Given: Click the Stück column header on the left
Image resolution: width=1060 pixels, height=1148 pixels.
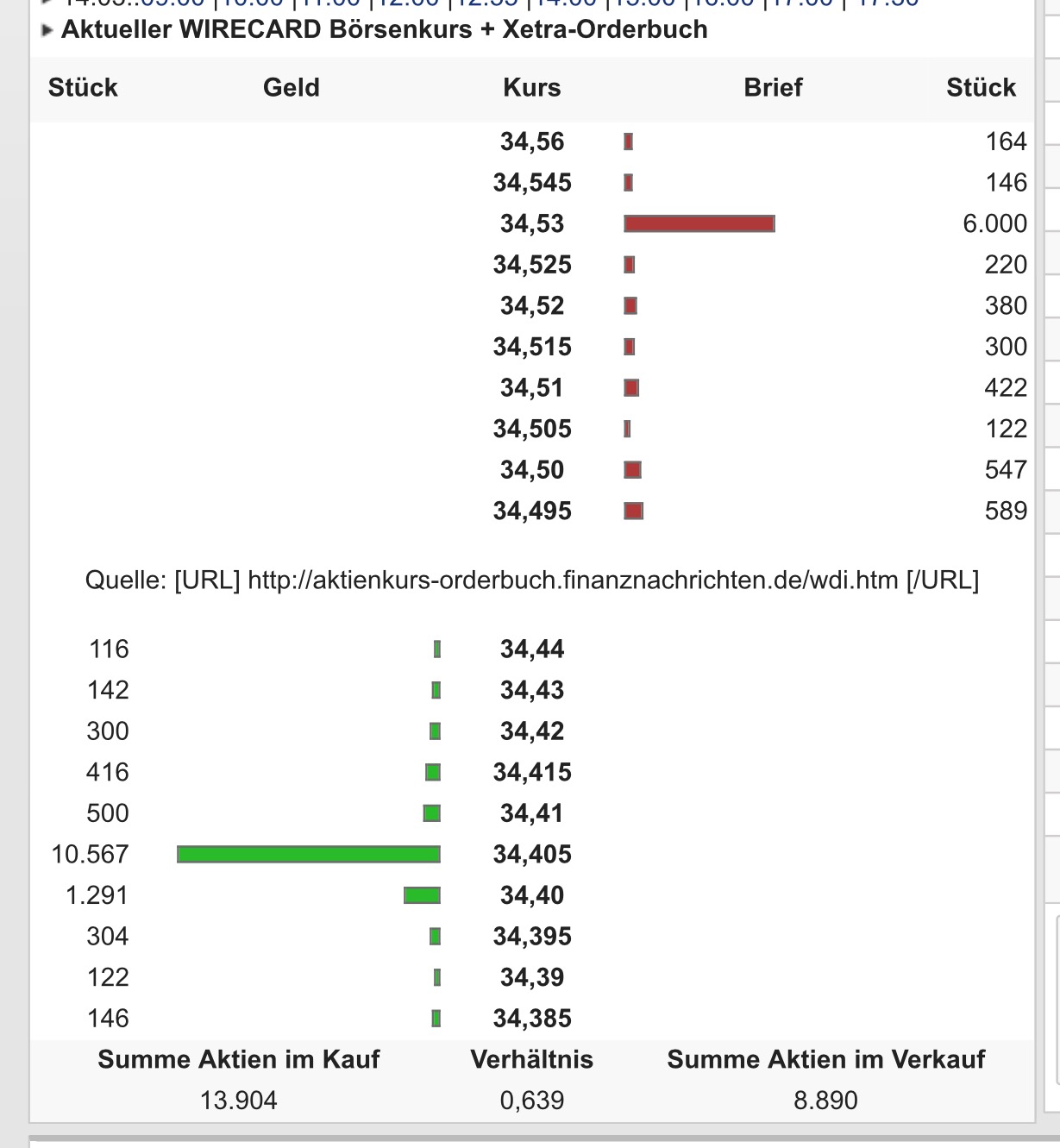Looking at the screenshot, I should (x=82, y=87).
